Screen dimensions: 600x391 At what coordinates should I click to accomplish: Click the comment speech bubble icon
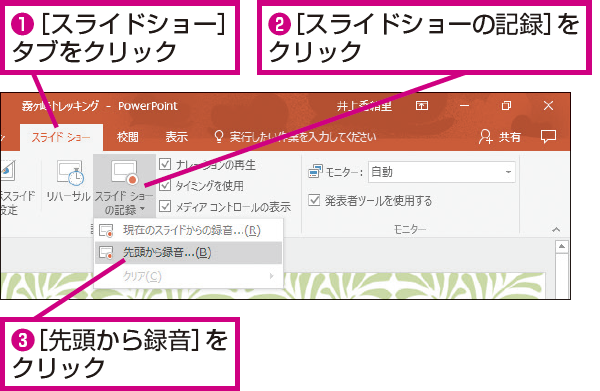[x=548, y=137]
